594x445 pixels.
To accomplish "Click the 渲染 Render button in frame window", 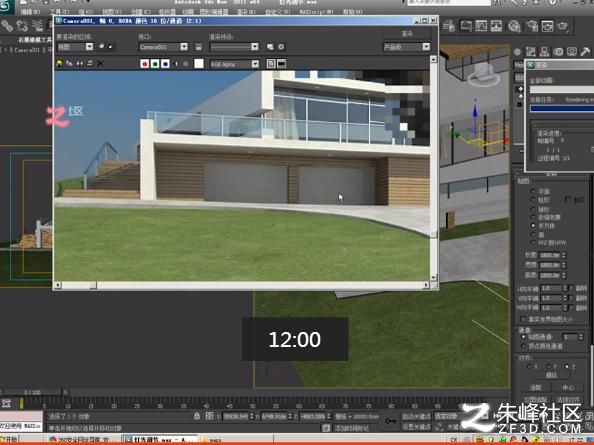I will 406,34.
